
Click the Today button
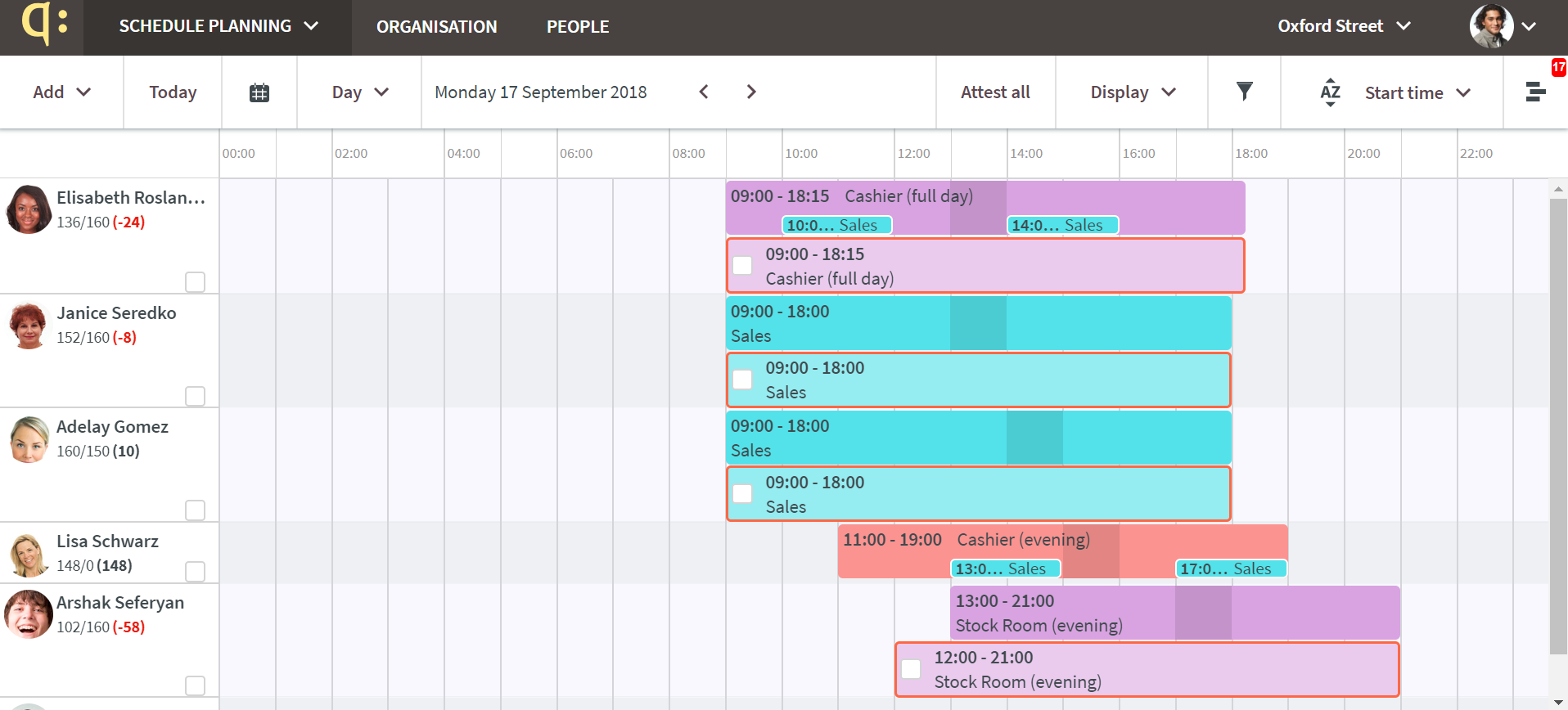pyautogui.click(x=173, y=92)
